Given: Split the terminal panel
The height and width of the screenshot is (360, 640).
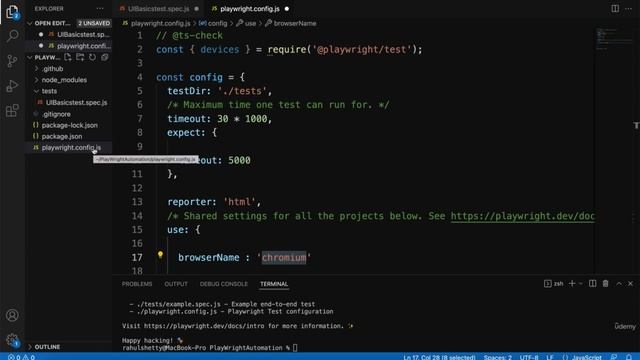Looking at the screenshot, I should [x=592, y=284].
